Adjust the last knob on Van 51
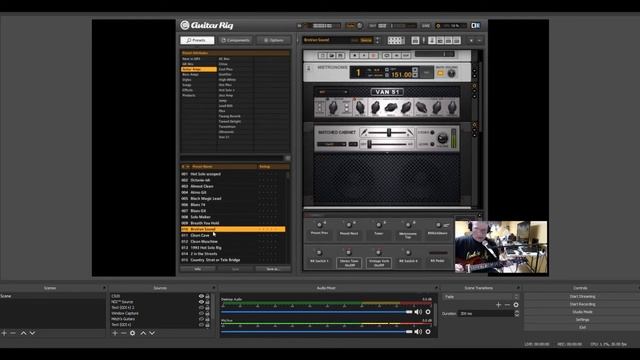The height and width of the screenshot is (360, 640). tap(451, 108)
